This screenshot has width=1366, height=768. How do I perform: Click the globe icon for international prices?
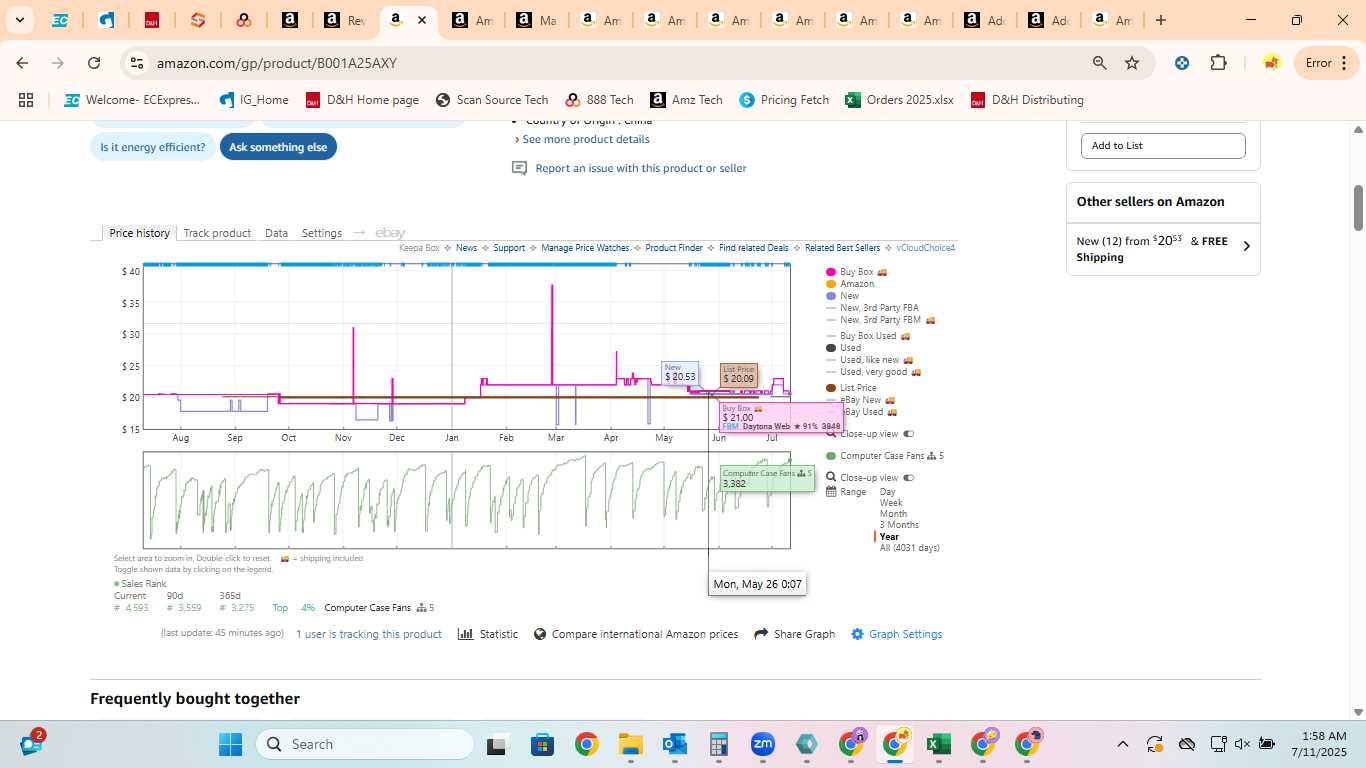[x=540, y=634]
